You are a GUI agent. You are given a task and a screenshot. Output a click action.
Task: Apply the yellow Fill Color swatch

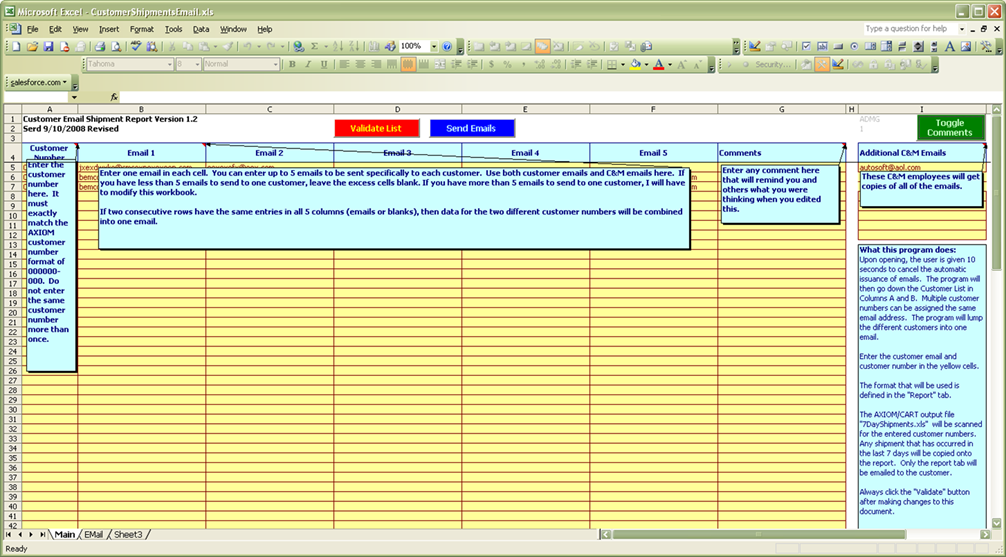636,64
